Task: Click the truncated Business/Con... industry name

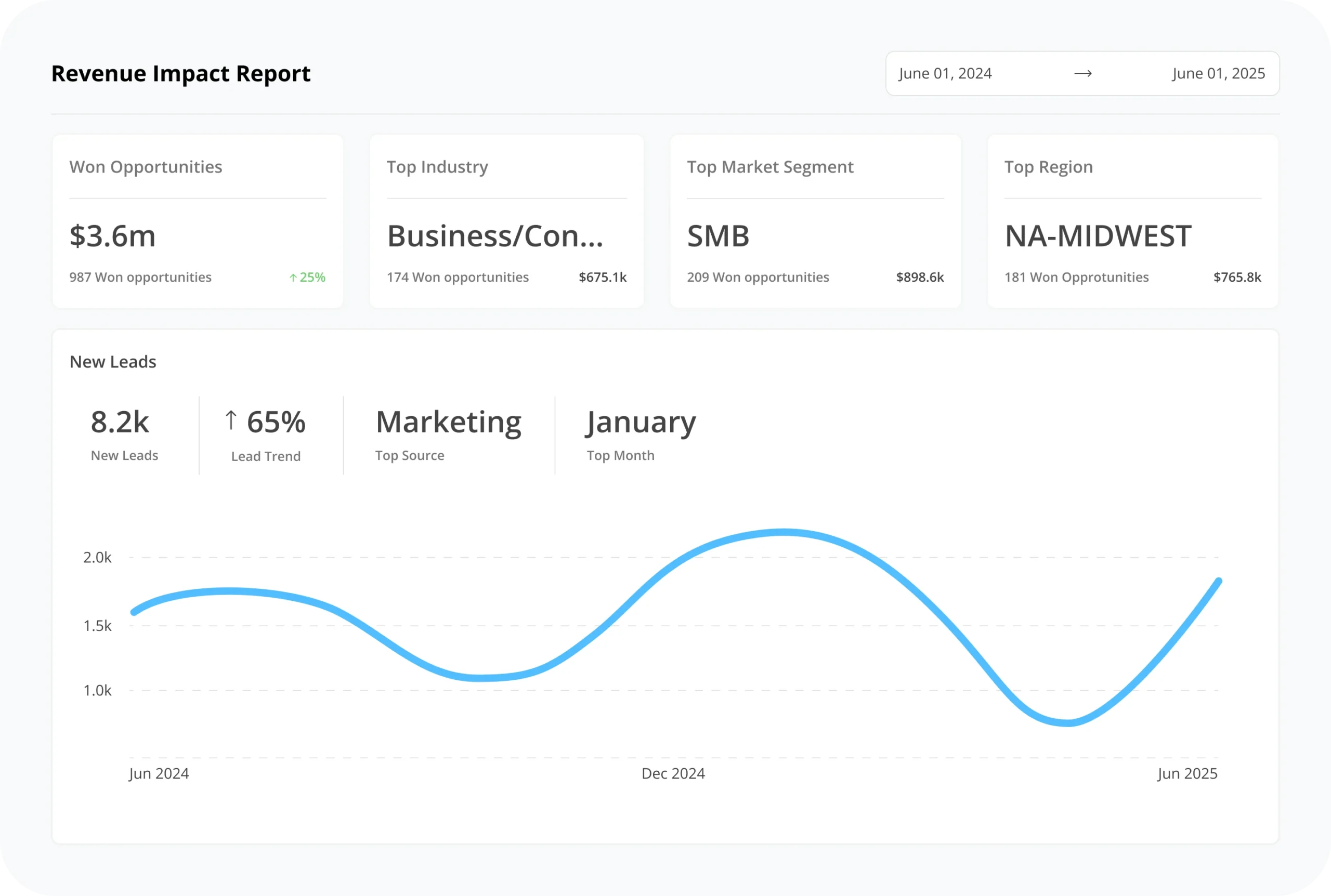Action: click(x=495, y=236)
